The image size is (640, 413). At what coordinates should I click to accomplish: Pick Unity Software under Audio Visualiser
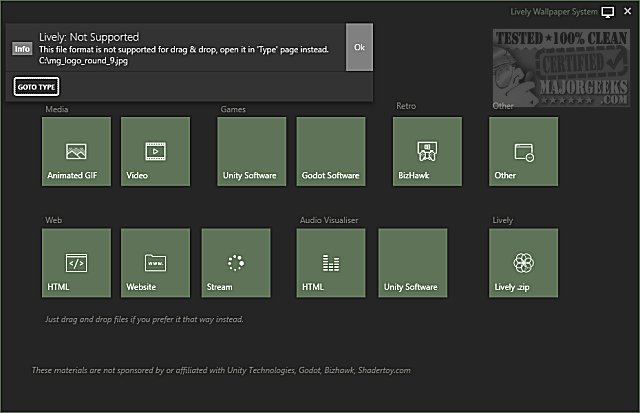(x=412, y=263)
